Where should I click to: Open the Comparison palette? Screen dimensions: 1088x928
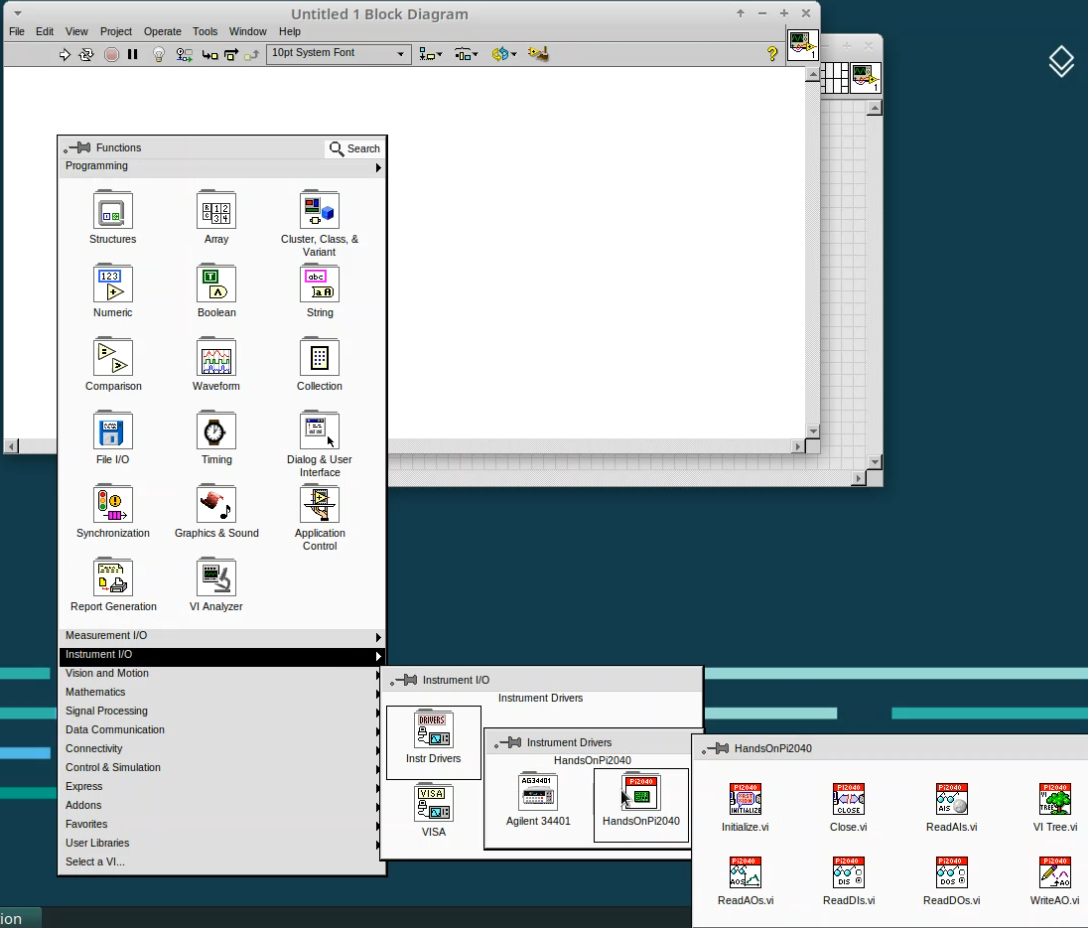[112, 357]
